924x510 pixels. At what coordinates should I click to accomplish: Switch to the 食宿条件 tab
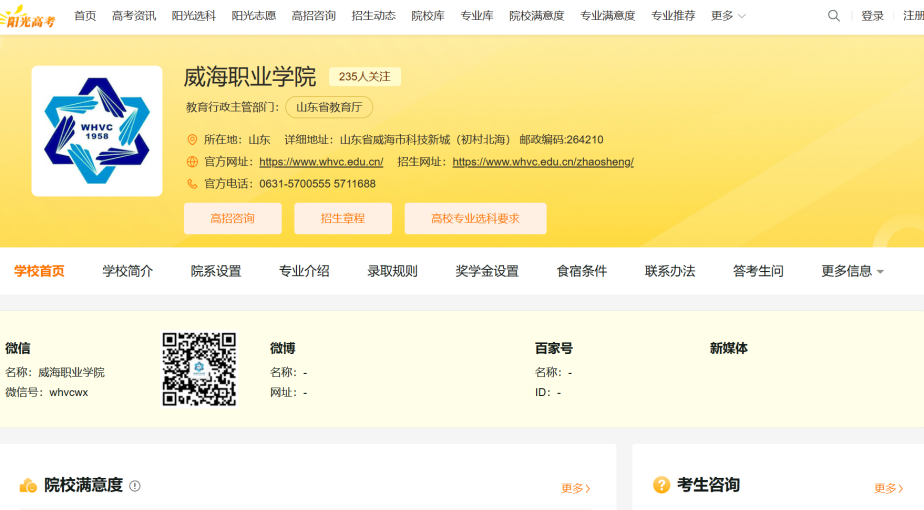(x=582, y=271)
